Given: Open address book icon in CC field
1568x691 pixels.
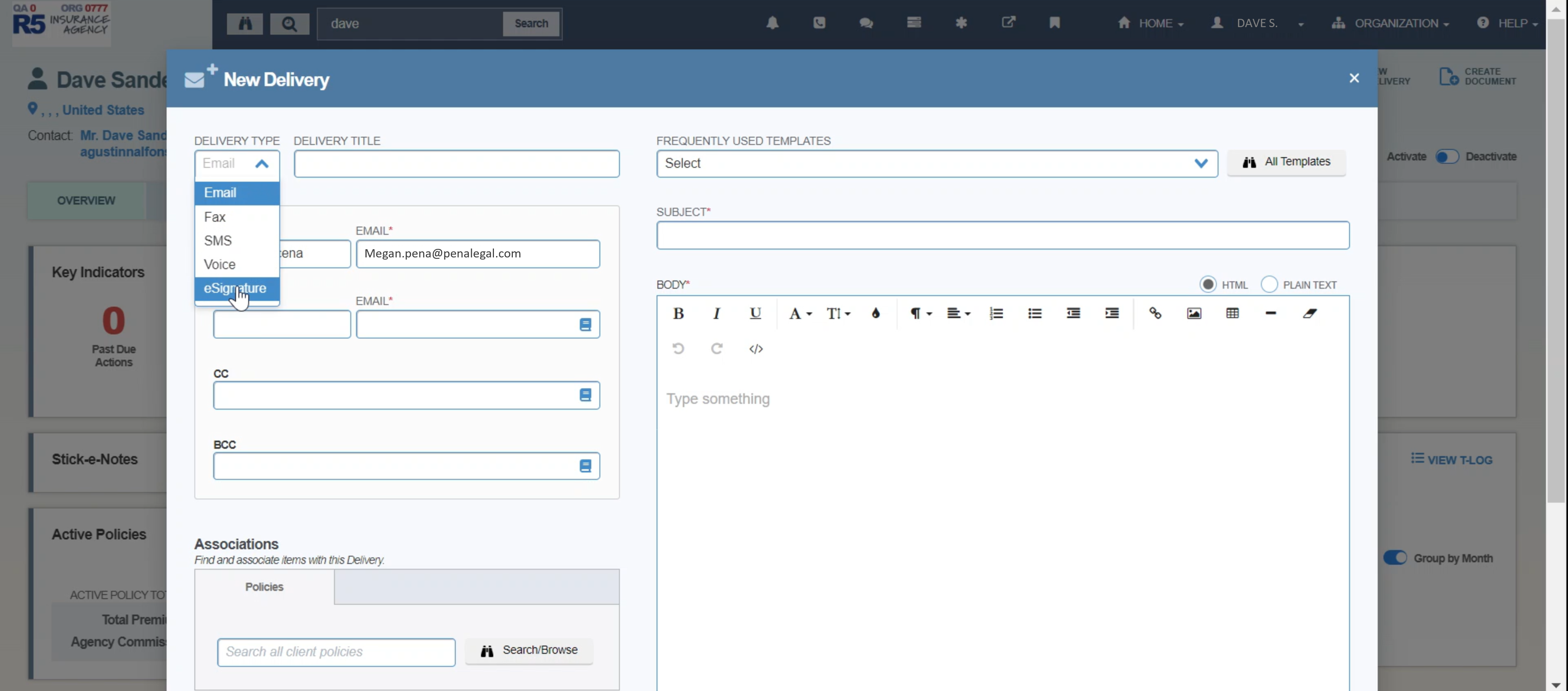Looking at the screenshot, I should pyautogui.click(x=585, y=395).
